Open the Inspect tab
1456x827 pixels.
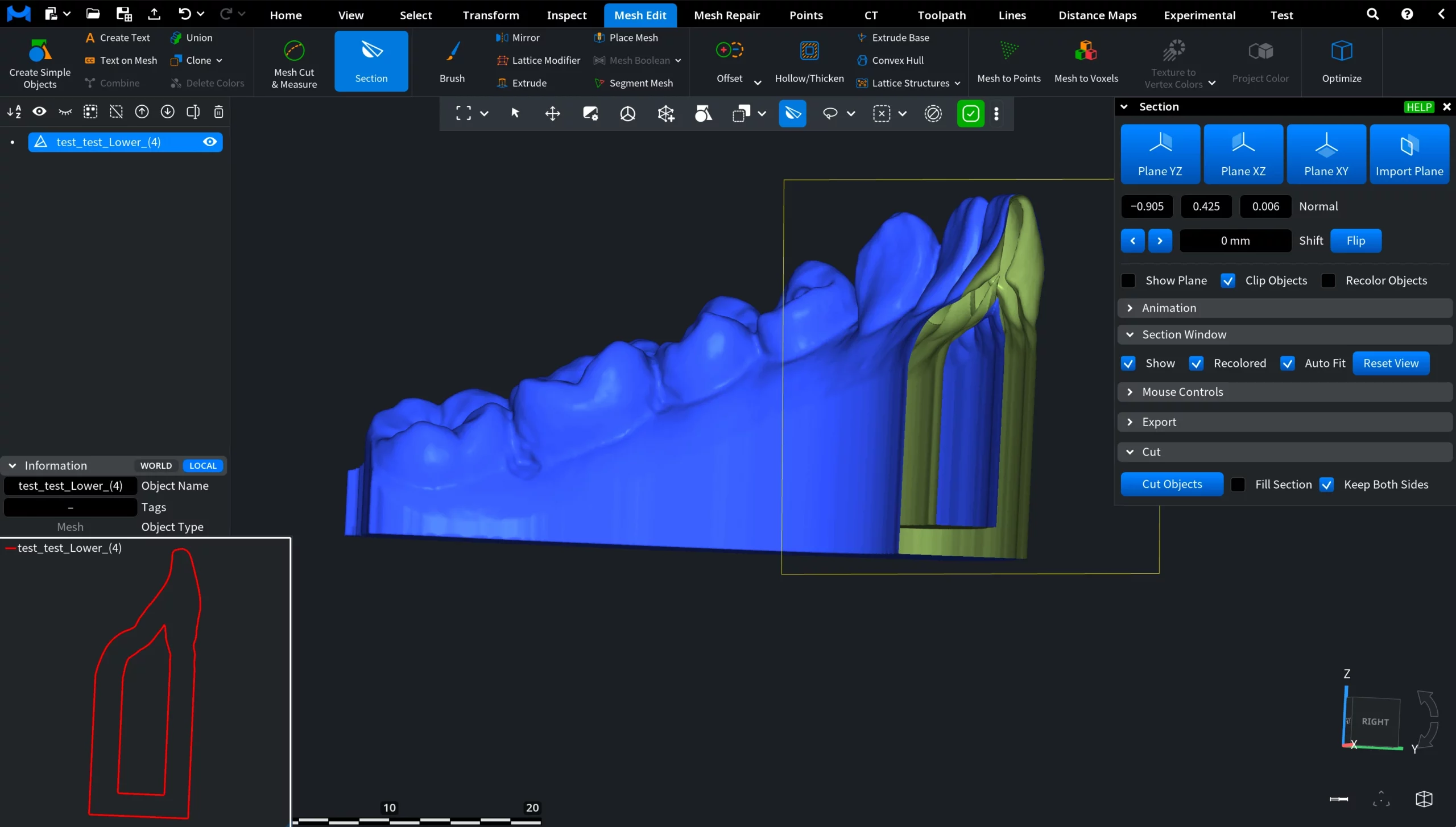pos(566,15)
